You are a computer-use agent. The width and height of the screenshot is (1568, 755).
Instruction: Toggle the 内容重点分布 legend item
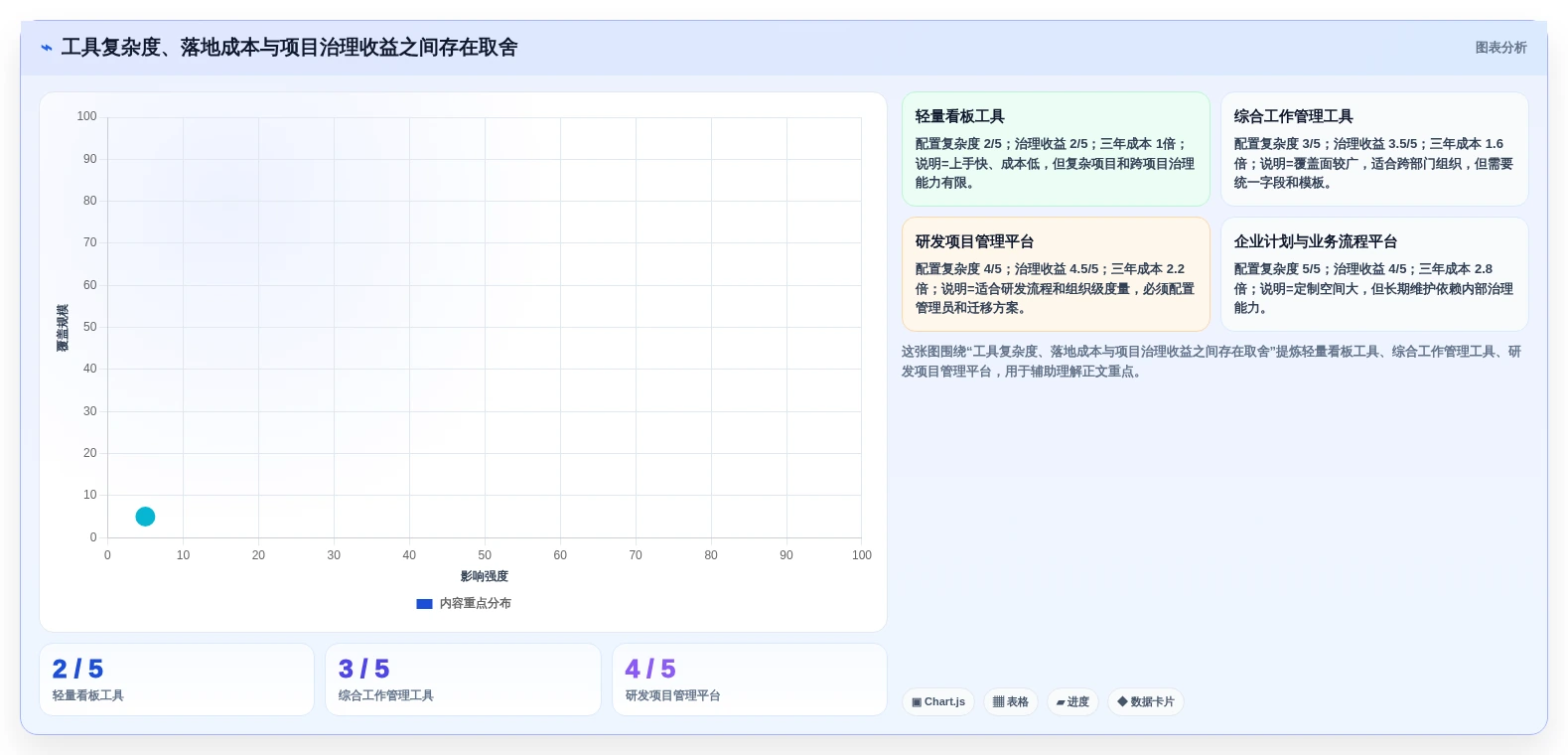coord(464,603)
